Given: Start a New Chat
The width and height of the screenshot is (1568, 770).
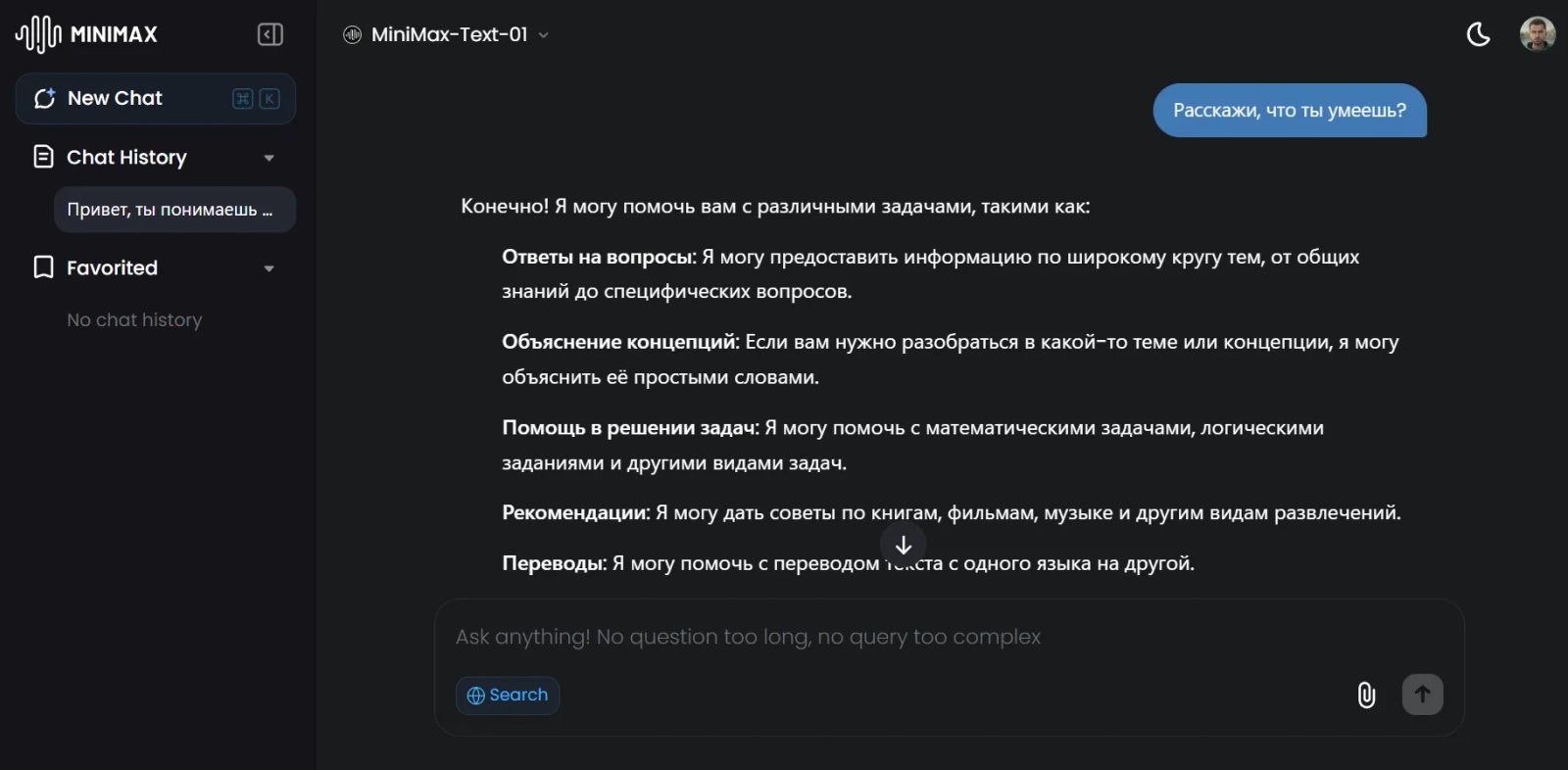Looking at the screenshot, I should tap(114, 98).
